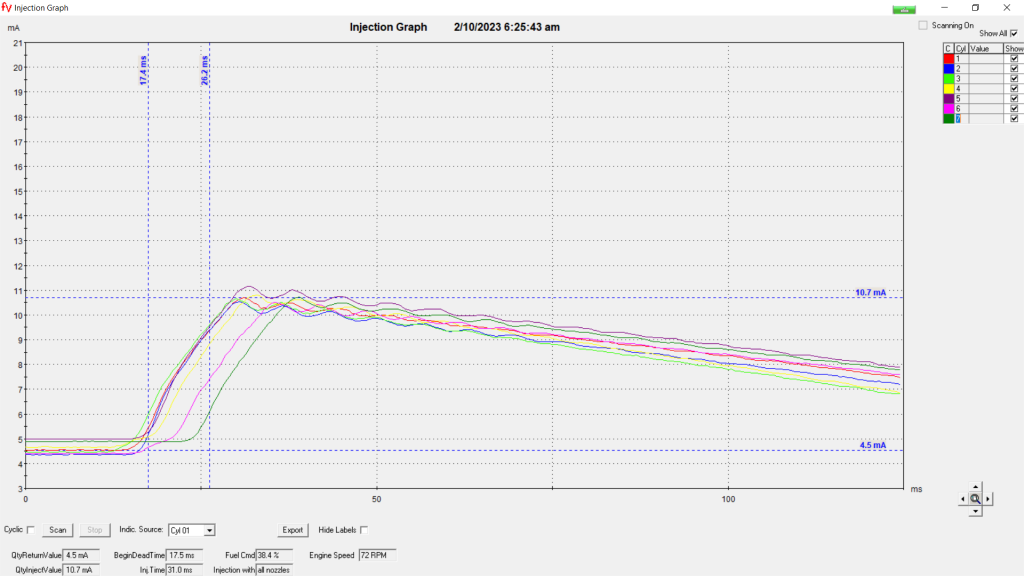Enable the Scanning On checkbox

(x=923, y=26)
